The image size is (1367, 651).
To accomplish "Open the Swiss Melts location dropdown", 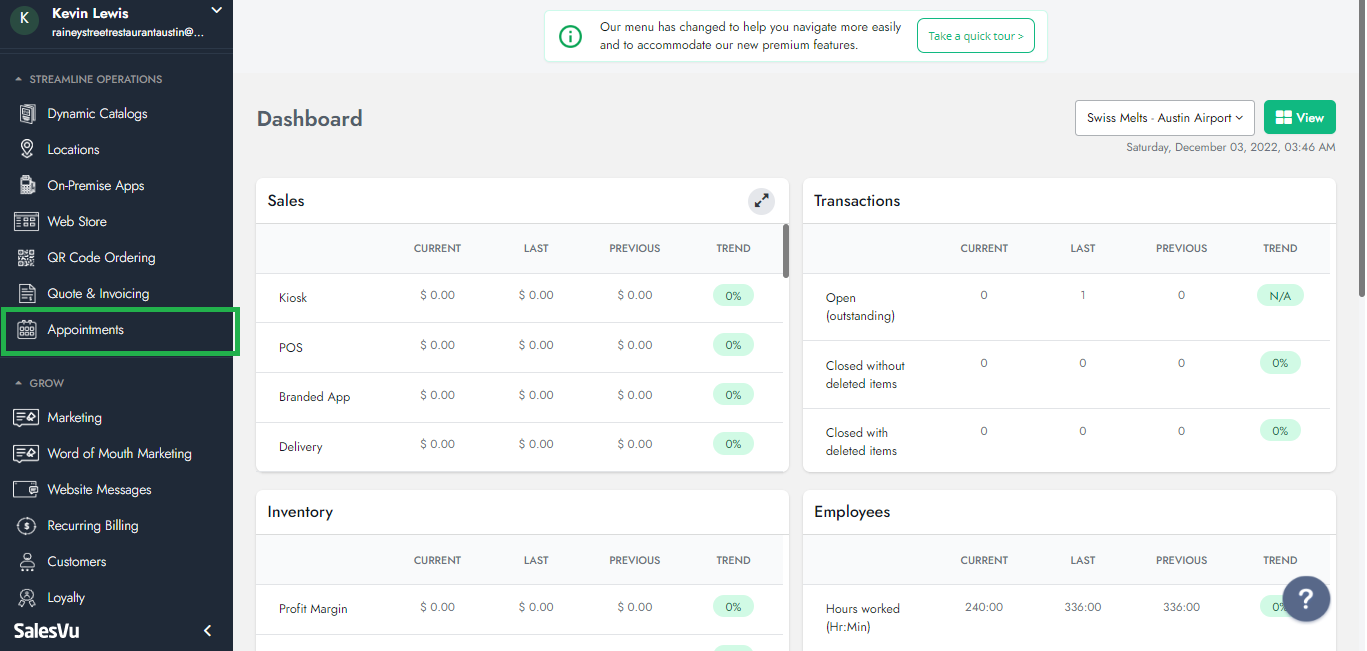I will click(1164, 118).
